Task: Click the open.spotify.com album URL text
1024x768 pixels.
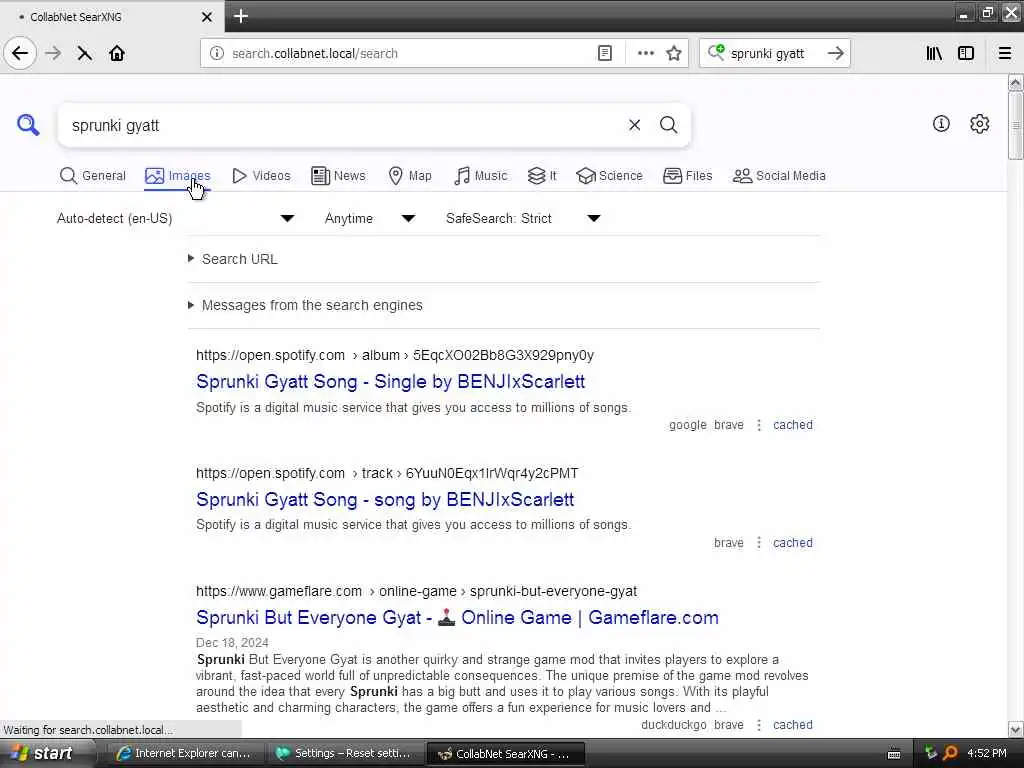Action: (x=394, y=355)
